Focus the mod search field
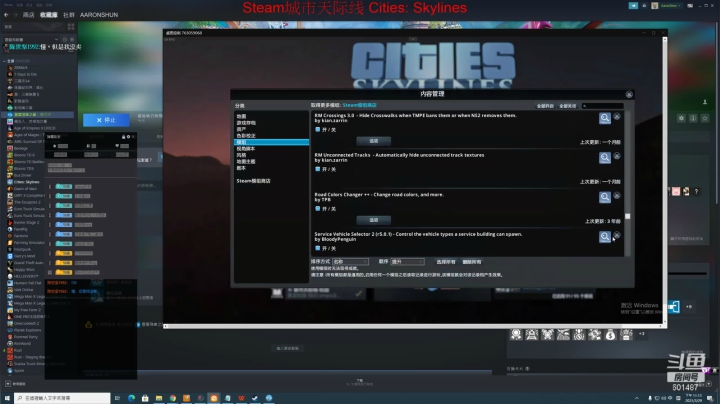Screen dimensions: 720x404 click(x=602, y=106)
